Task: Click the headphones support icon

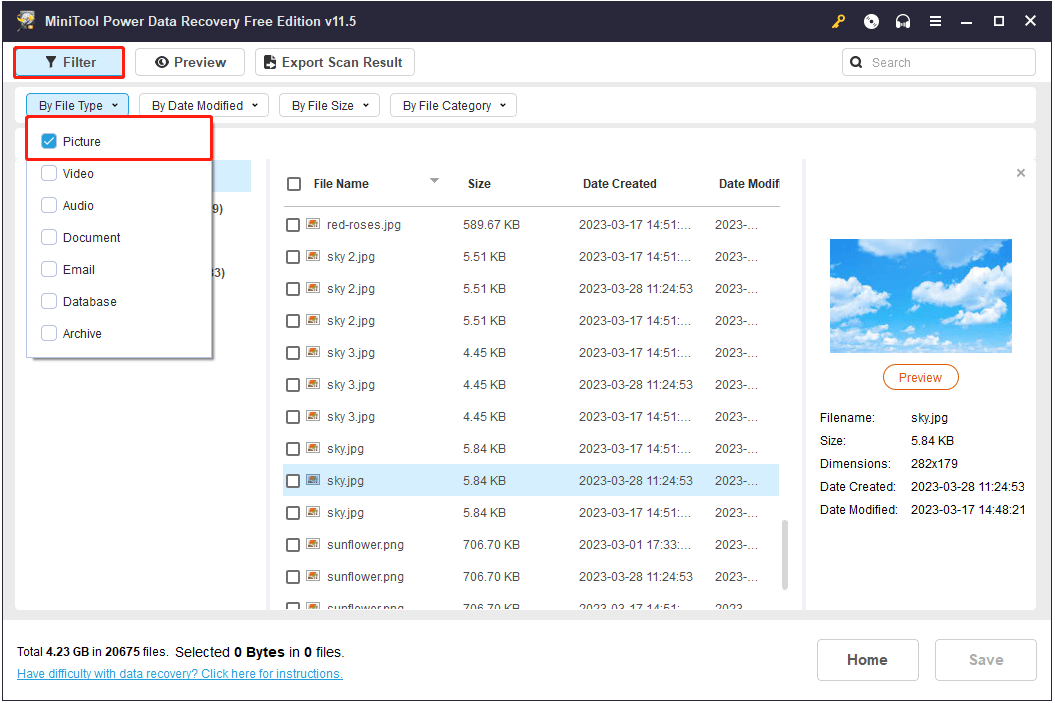Action: [903, 22]
